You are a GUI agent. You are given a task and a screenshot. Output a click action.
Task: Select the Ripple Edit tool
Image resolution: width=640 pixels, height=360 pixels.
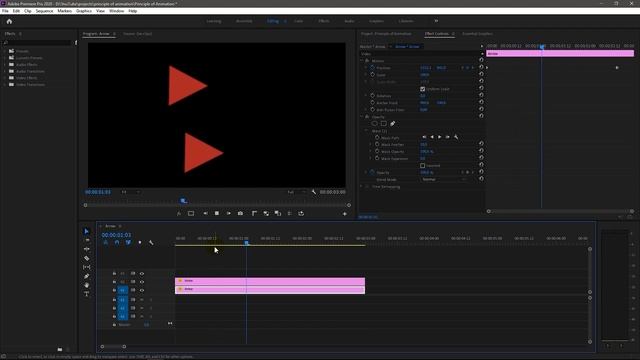[87, 249]
